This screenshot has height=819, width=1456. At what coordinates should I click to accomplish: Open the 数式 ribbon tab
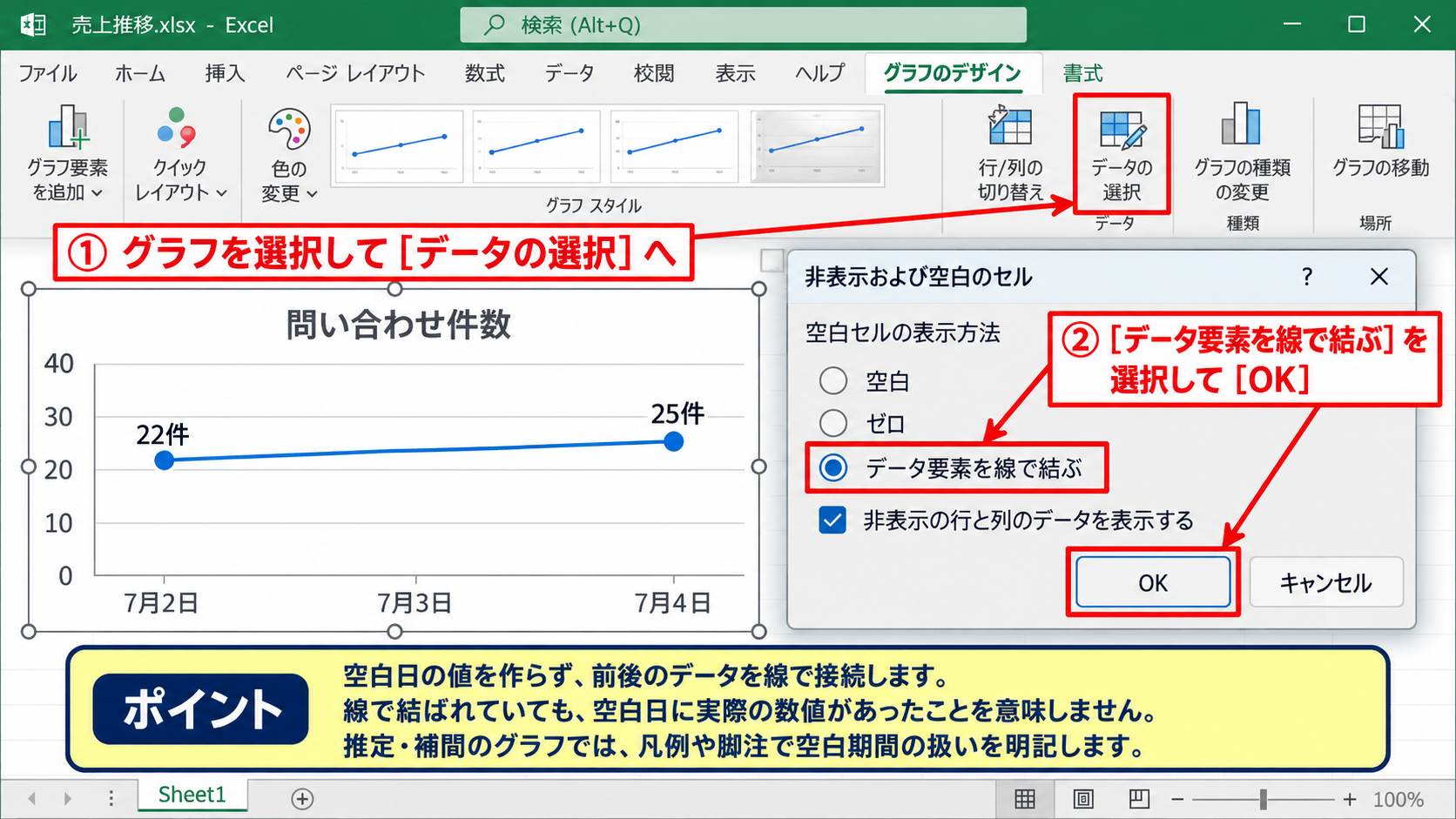point(485,73)
